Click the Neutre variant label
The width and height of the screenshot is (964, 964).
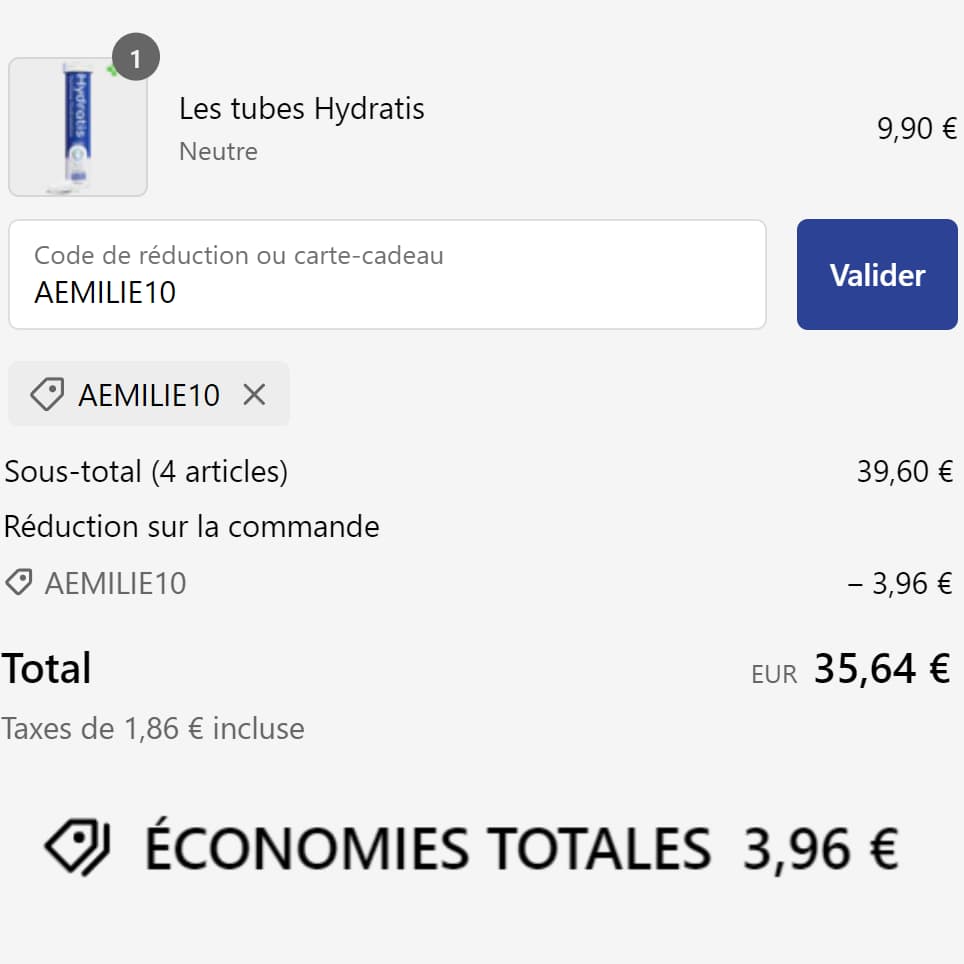[218, 152]
